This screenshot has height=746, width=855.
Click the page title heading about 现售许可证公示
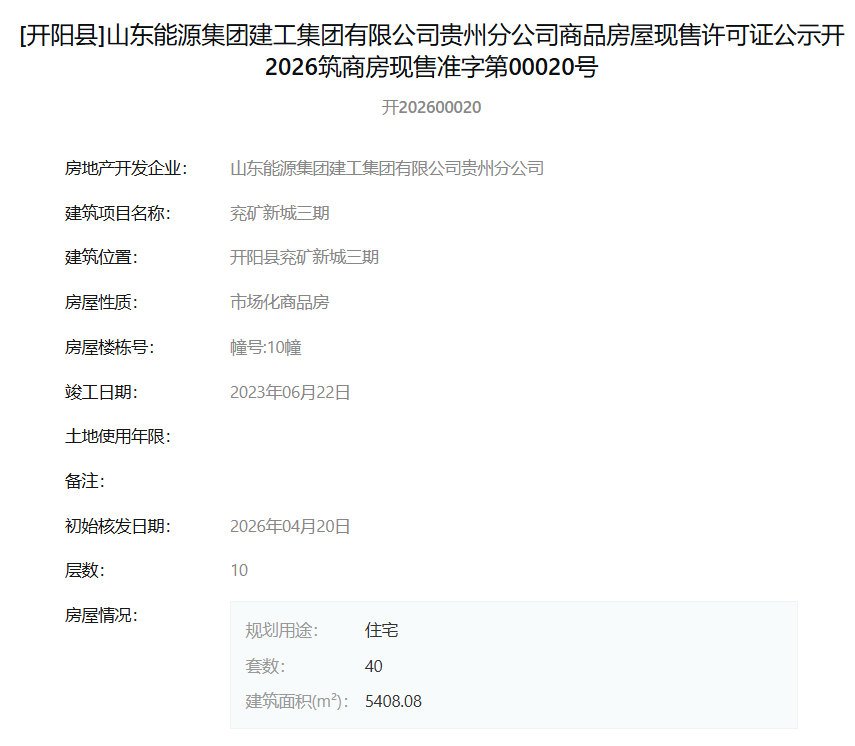(431, 51)
